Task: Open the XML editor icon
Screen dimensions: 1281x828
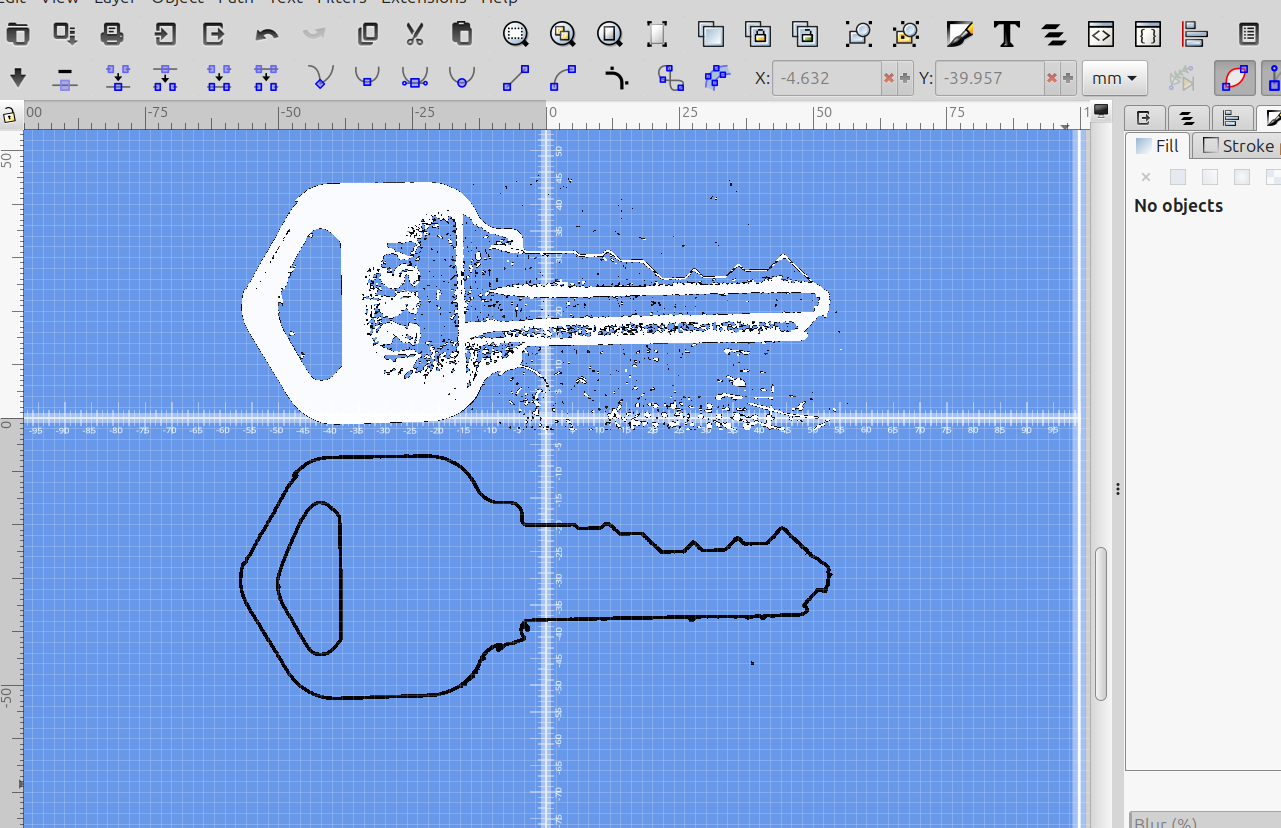Action: tap(1101, 35)
